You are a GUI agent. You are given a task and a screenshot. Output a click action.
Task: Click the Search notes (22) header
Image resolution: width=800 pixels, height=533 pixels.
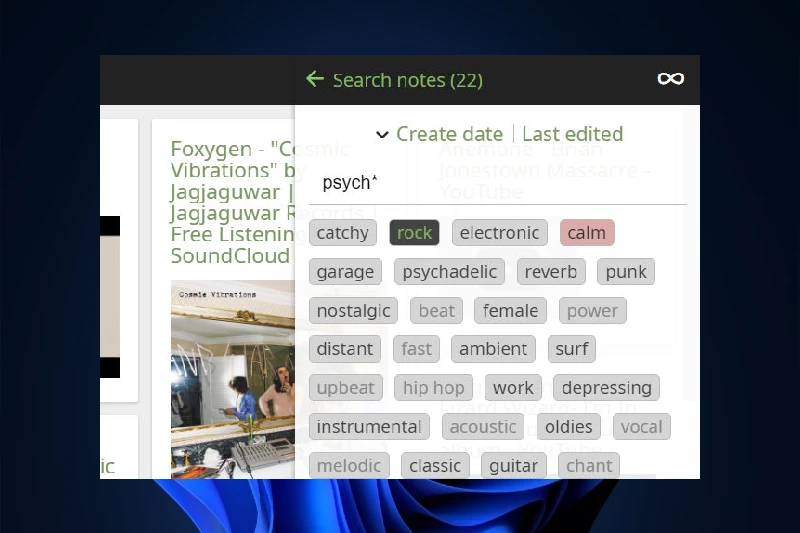click(x=408, y=80)
